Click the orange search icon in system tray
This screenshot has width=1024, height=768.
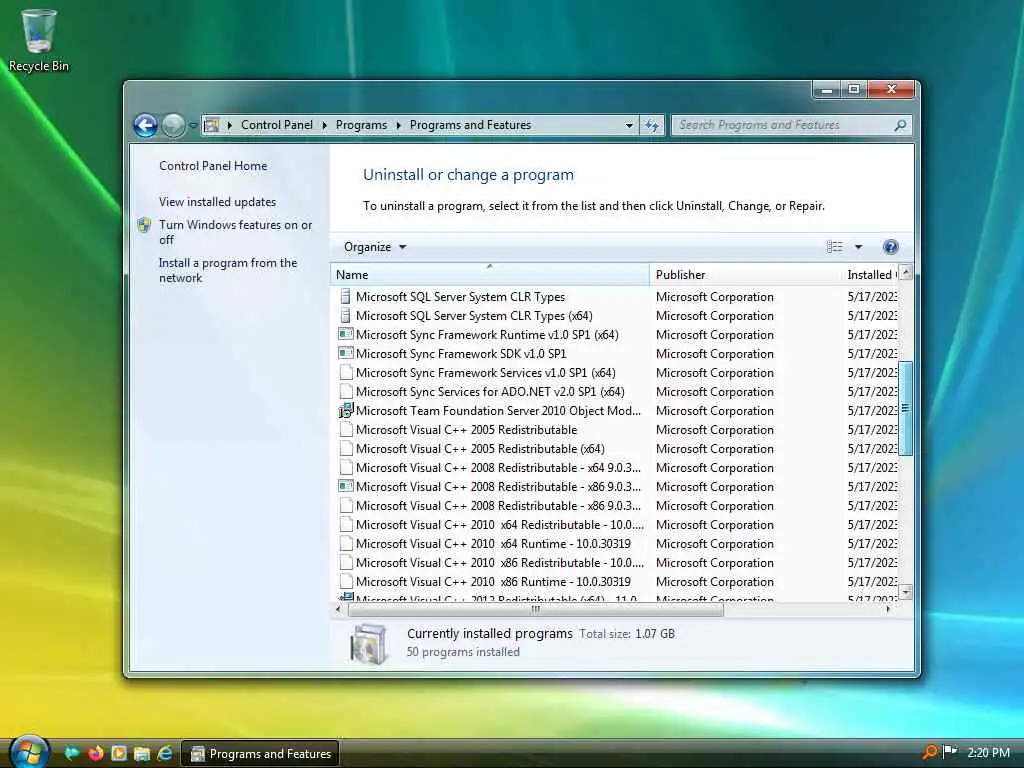click(930, 752)
